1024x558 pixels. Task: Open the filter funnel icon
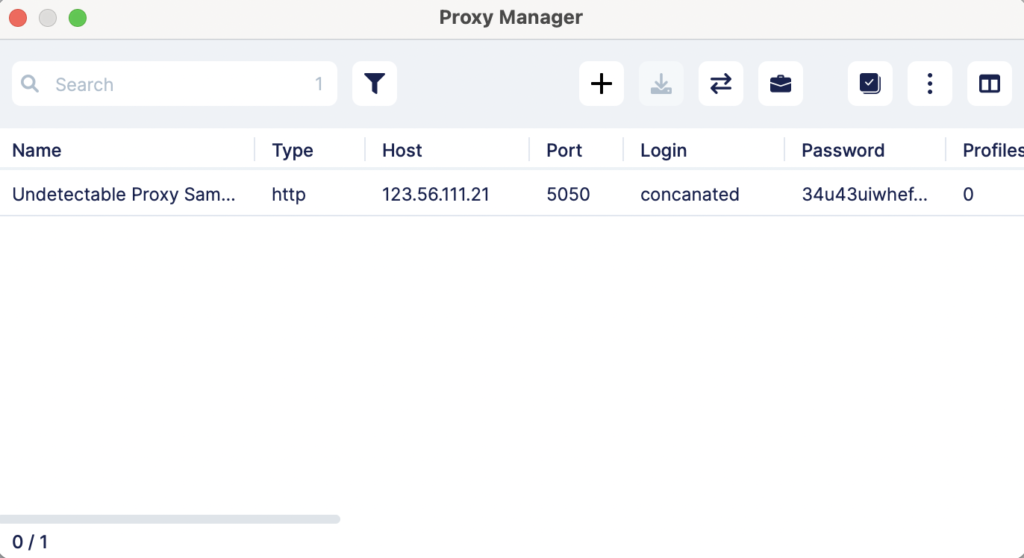pos(374,84)
